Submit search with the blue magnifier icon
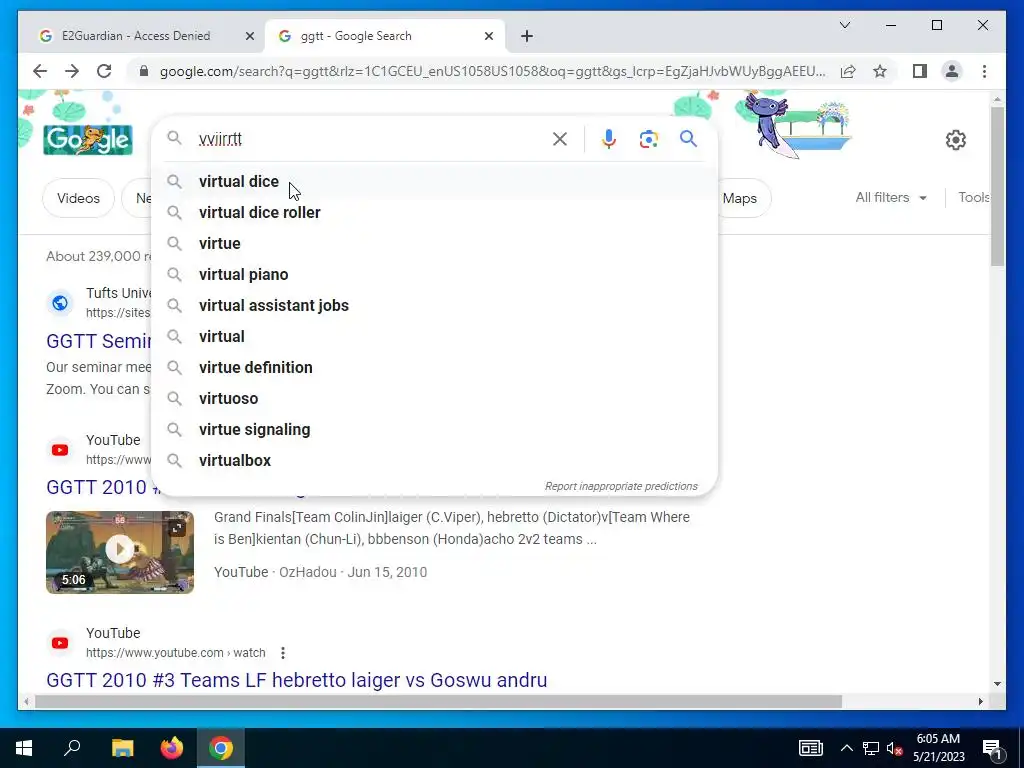This screenshot has width=1024, height=768. tap(688, 138)
